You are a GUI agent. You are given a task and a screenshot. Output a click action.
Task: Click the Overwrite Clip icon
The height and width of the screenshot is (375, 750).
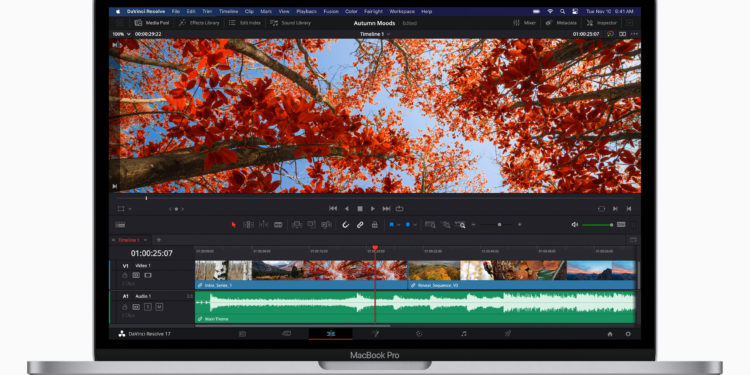(x=311, y=224)
